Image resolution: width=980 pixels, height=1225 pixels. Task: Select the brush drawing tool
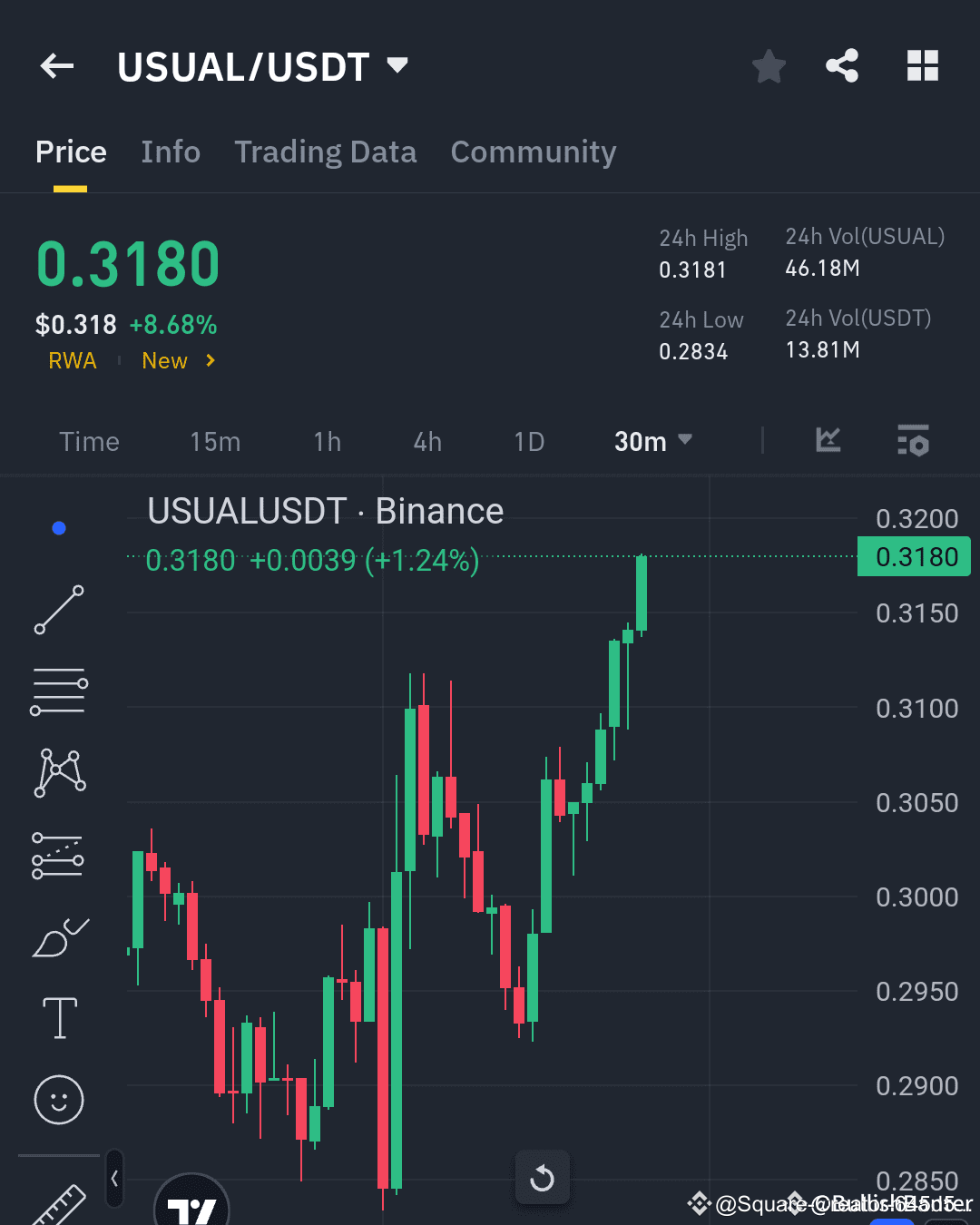[x=59, y=936]
